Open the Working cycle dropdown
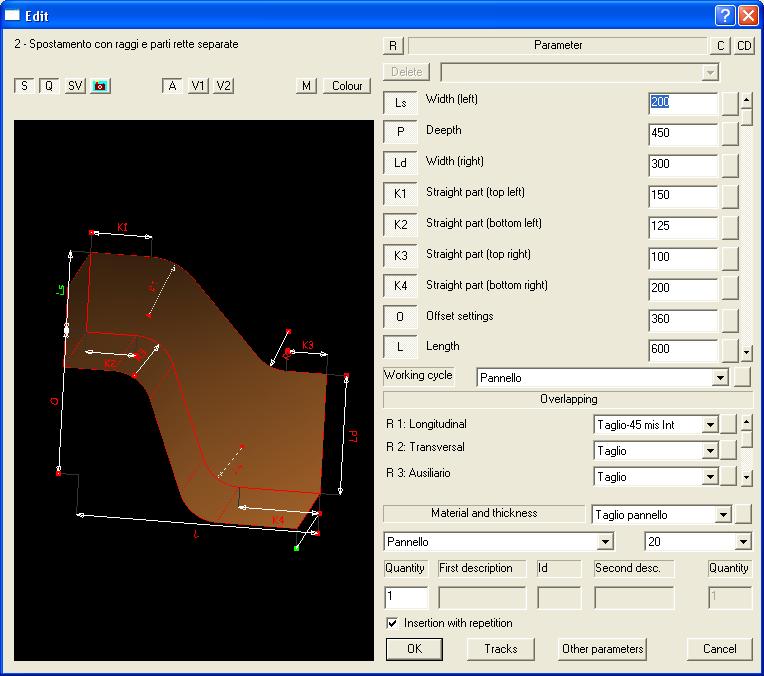Image resolution: width=764 pixels, height=676 pixels. click(x=718, y=378)
